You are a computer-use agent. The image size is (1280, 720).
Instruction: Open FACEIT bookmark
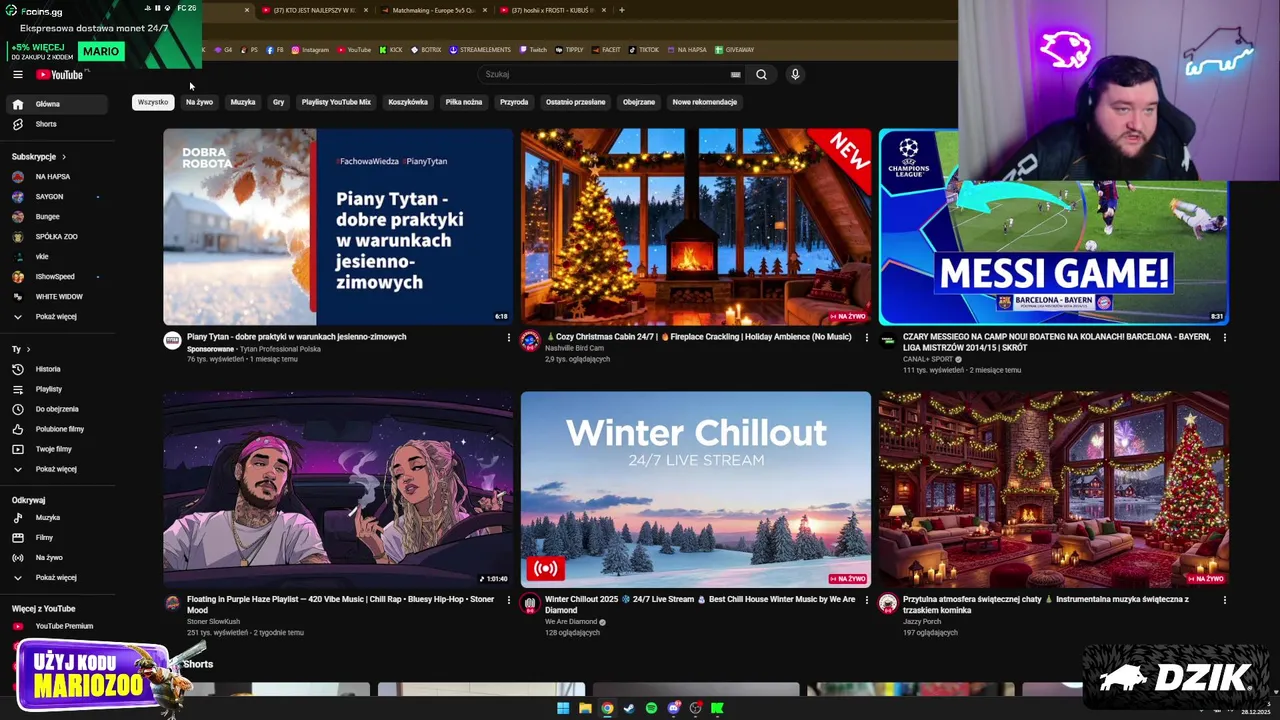606,50
